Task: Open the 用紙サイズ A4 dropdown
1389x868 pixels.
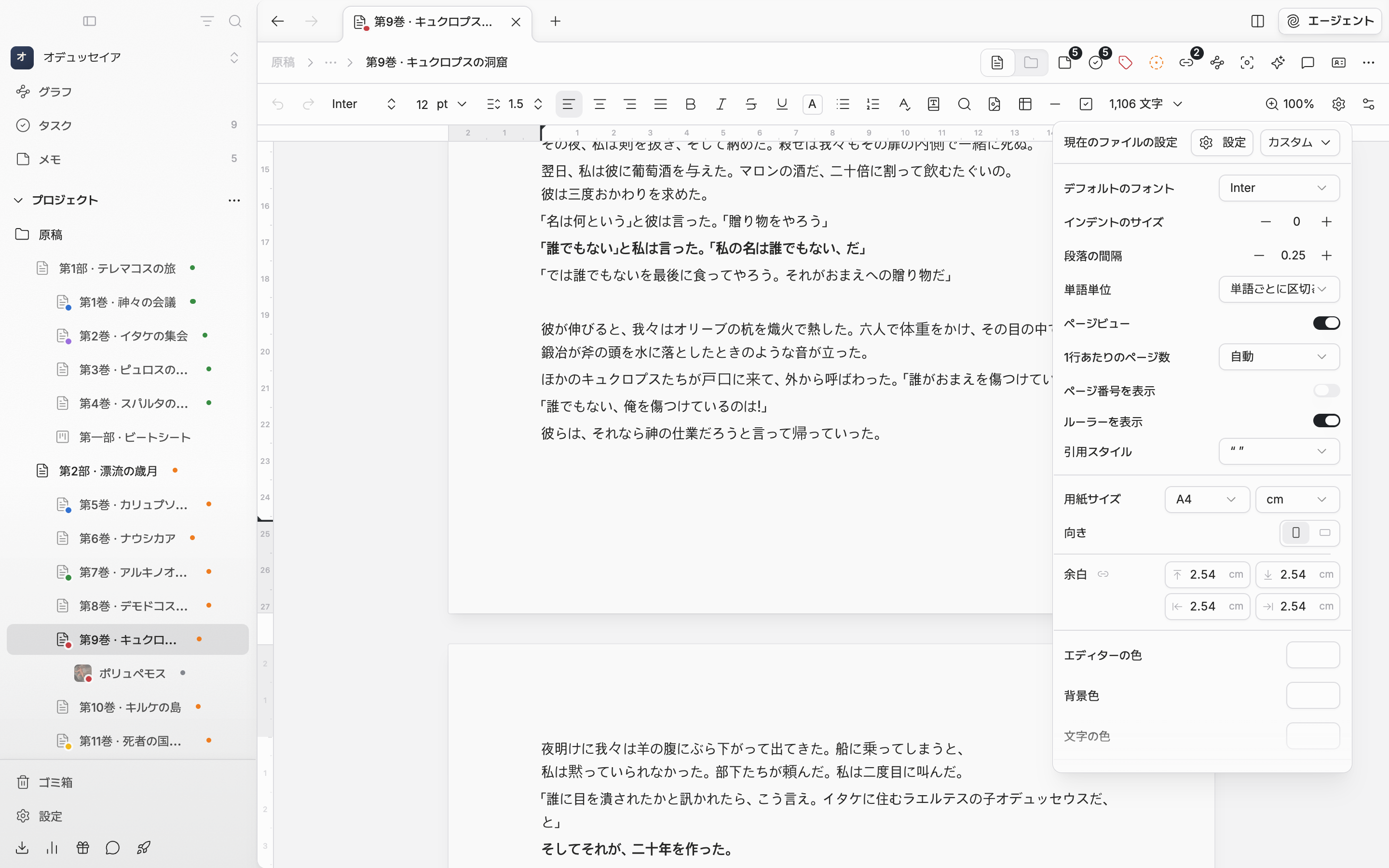Action: 1207,500
